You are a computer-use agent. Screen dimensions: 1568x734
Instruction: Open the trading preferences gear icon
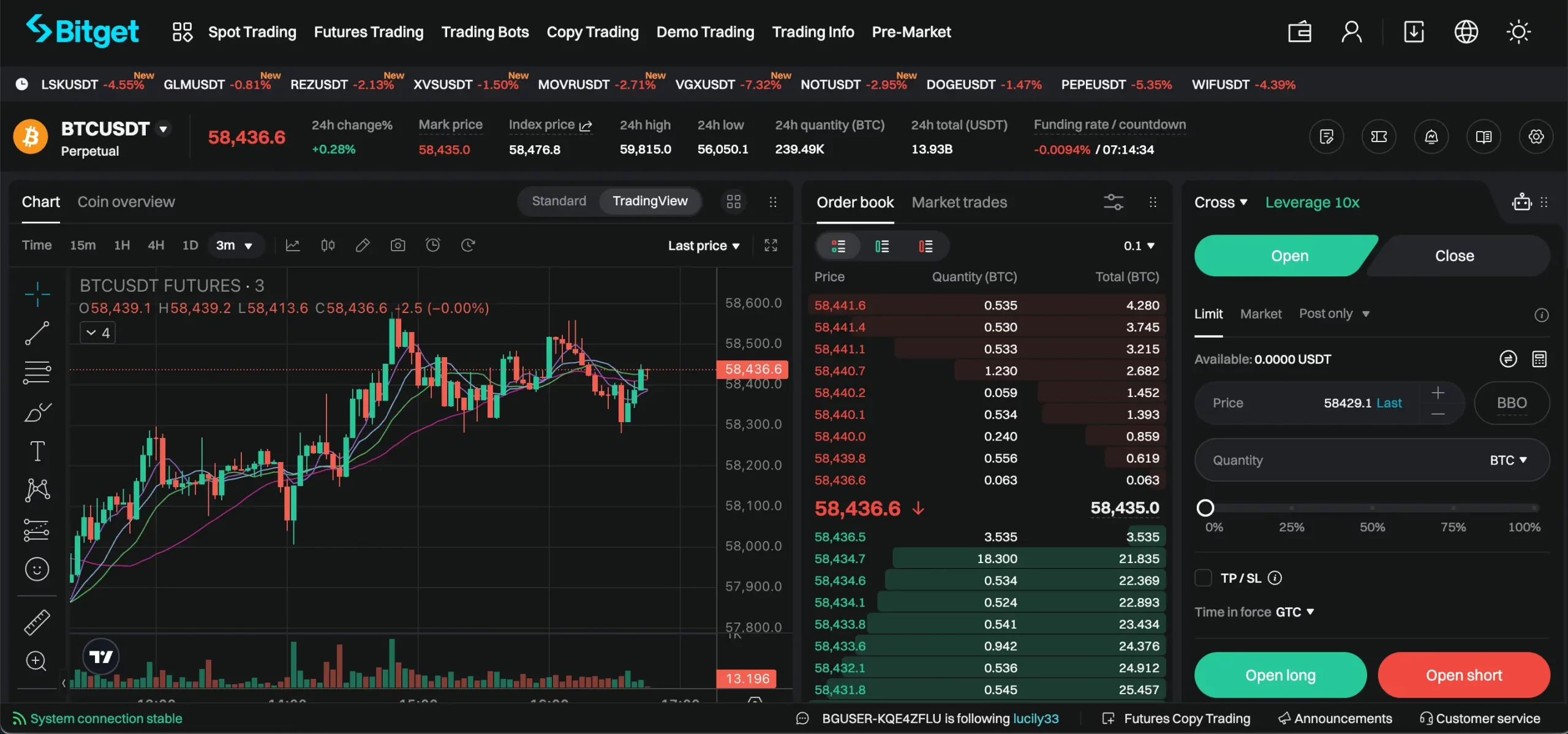1536,137
